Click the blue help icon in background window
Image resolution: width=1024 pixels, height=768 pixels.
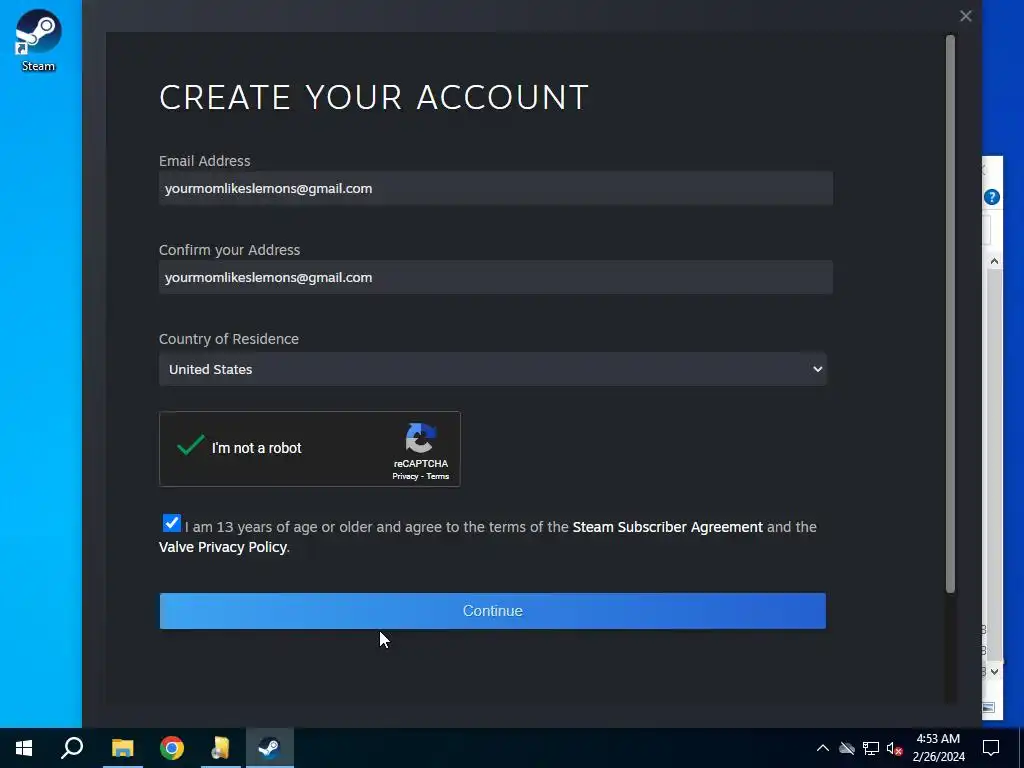pyautogui.click(x=991, y=197)
